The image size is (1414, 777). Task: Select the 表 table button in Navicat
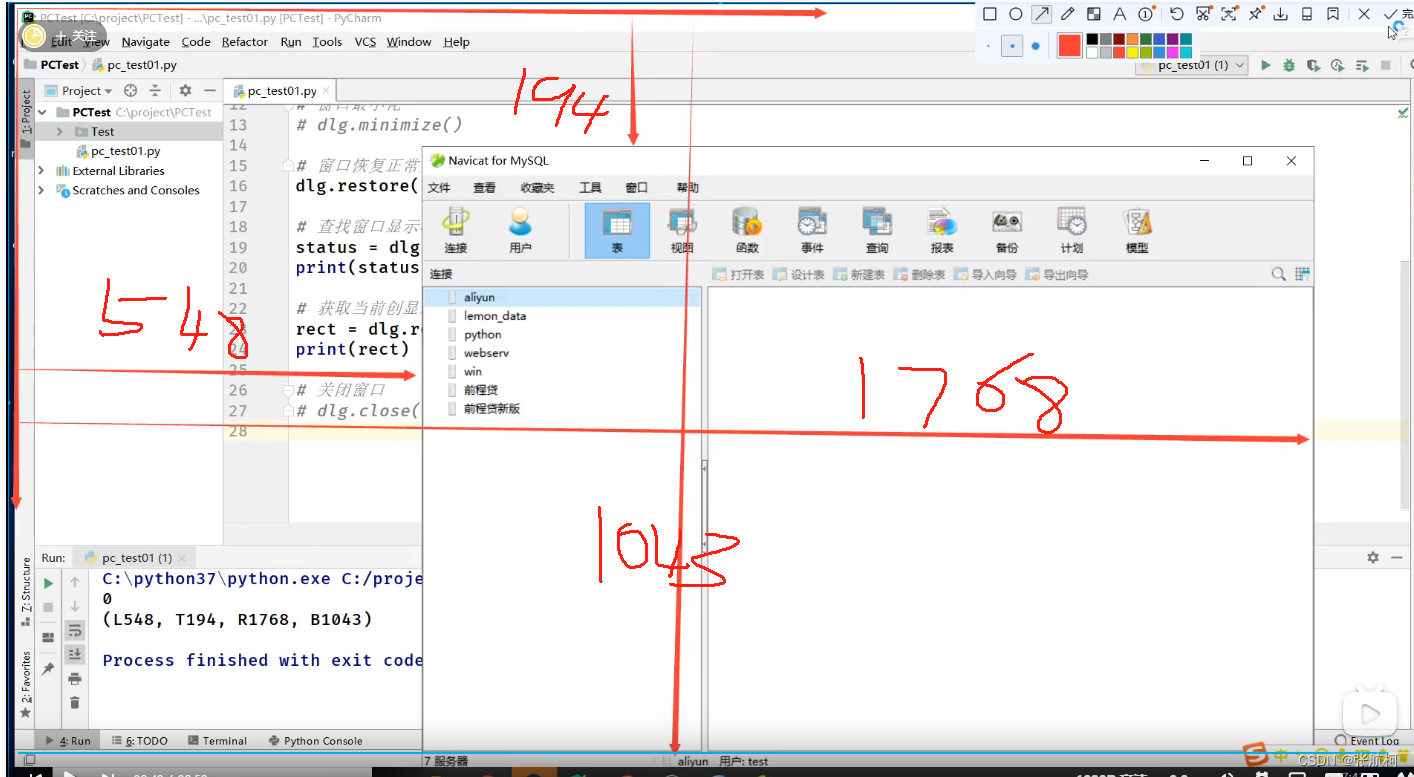pyautogui.click(x=617, y=231)
